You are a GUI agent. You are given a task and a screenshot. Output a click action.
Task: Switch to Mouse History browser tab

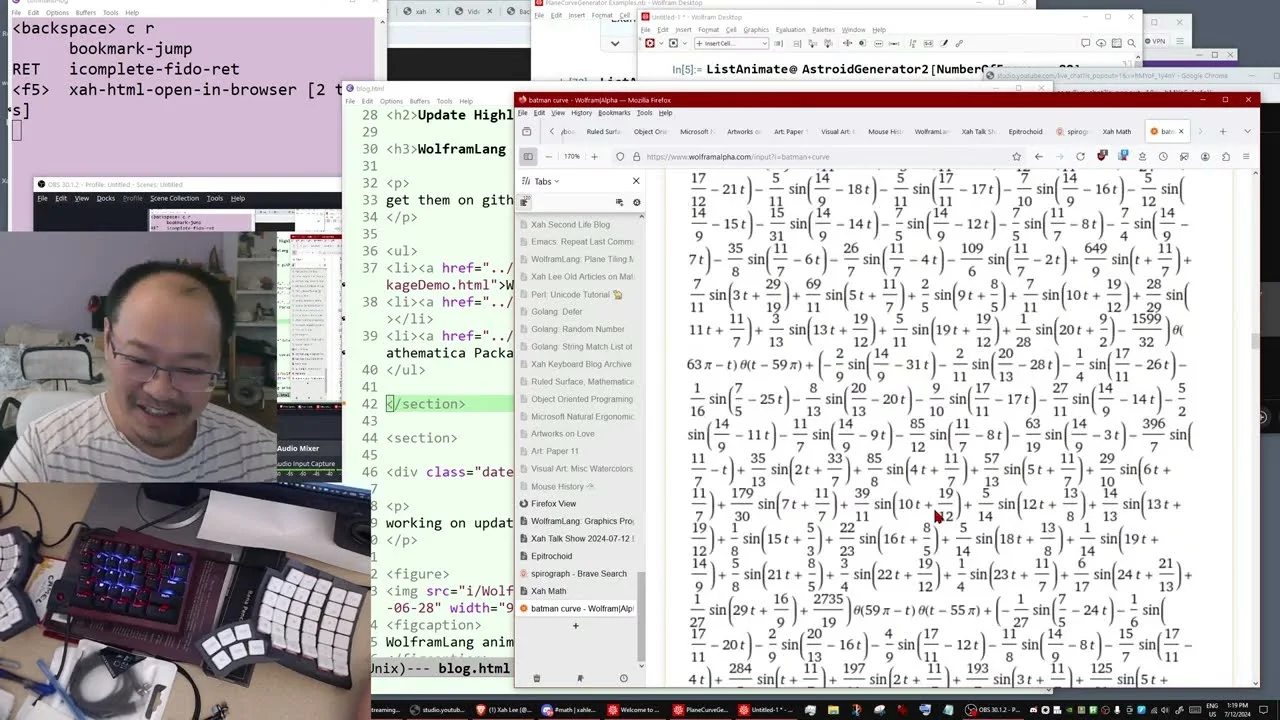(x=884, y=132)
